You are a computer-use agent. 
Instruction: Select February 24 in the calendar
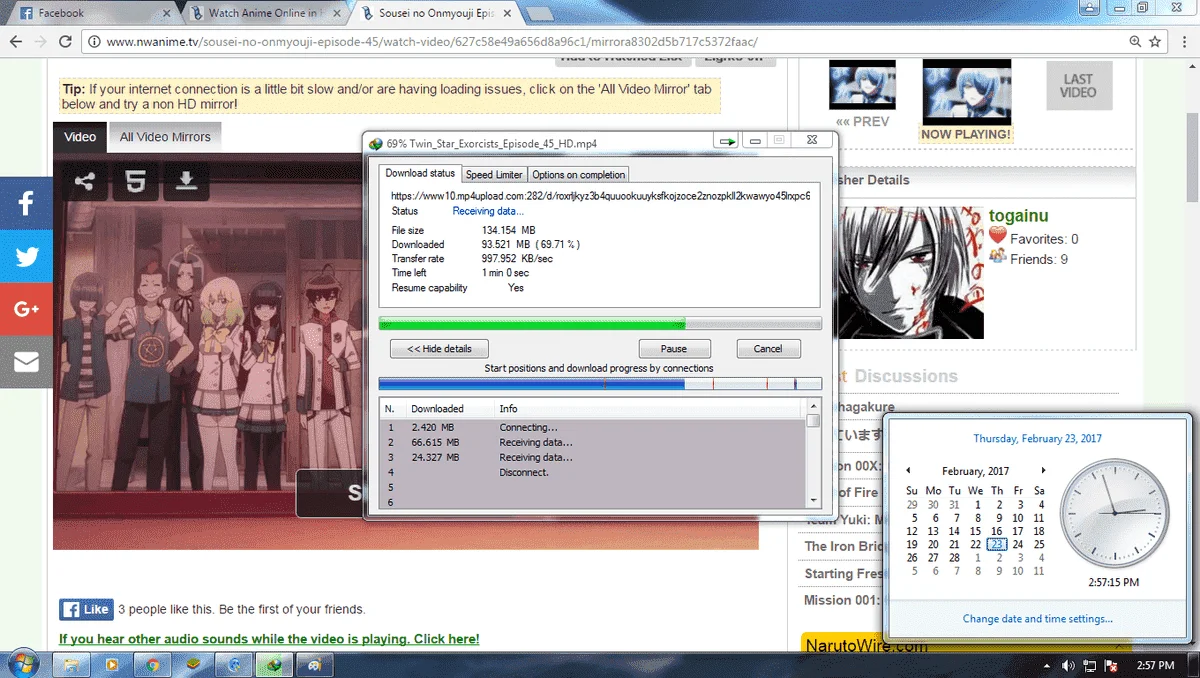pyautogui.click(x=1018, y=545)
